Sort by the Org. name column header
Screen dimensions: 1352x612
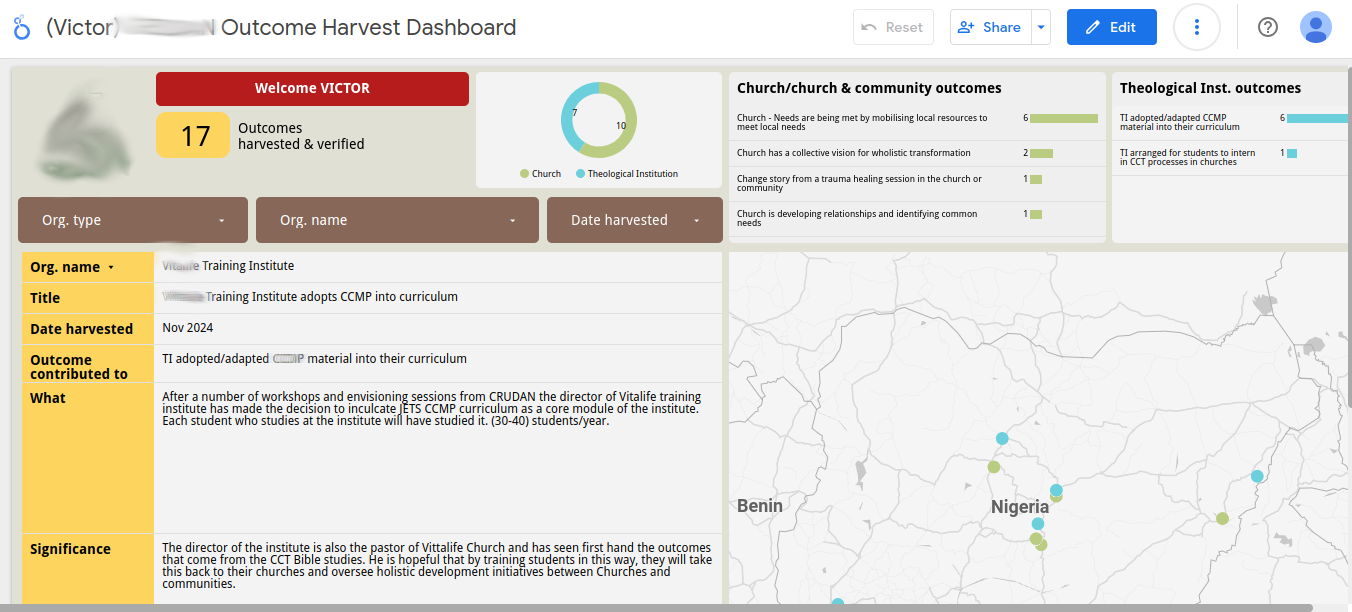(x=72, y=267)
